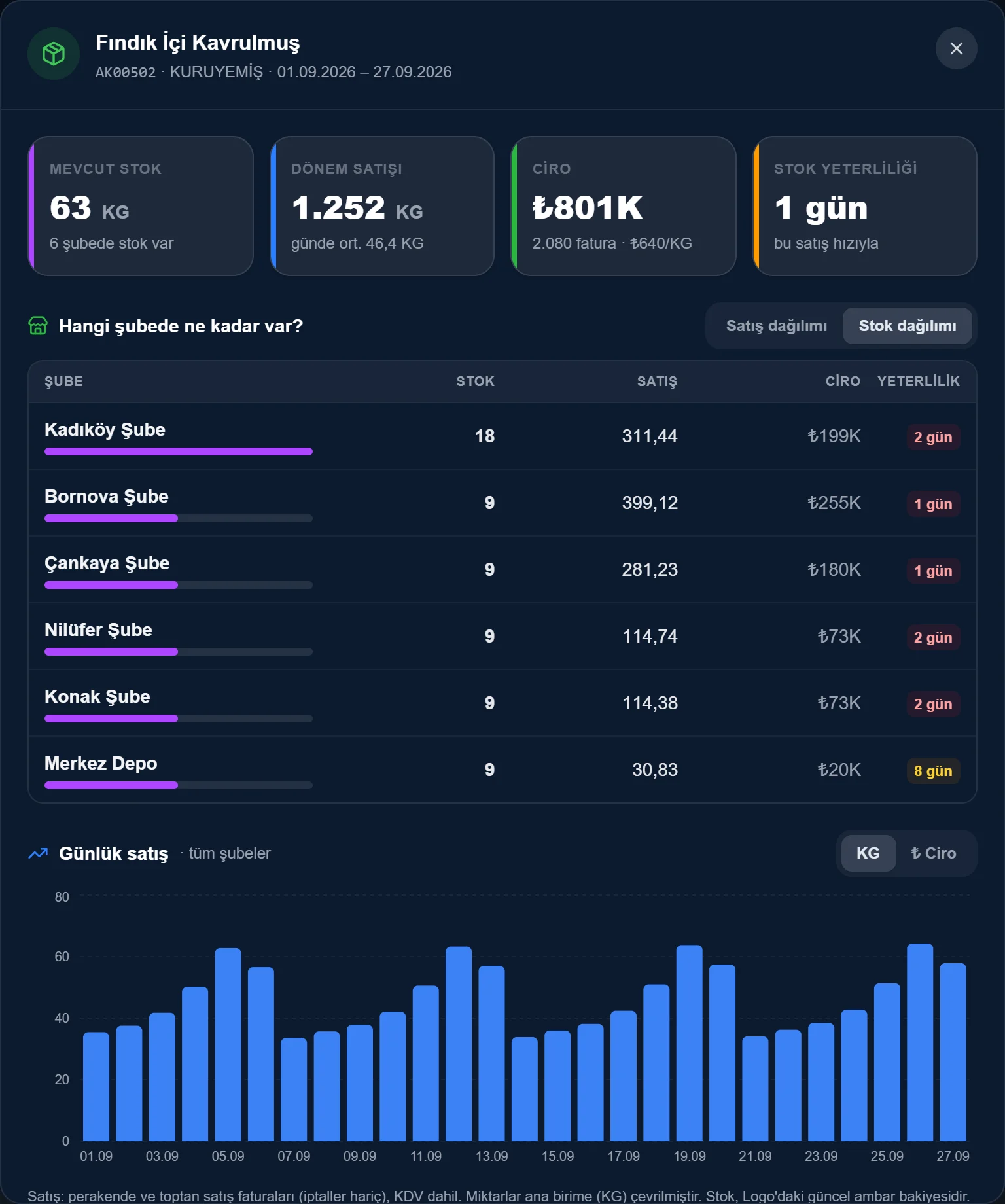Click the '2.080 fatura · ₺640/KG' text
This screenshot has height=1204, width=1005.
(612, 243)
